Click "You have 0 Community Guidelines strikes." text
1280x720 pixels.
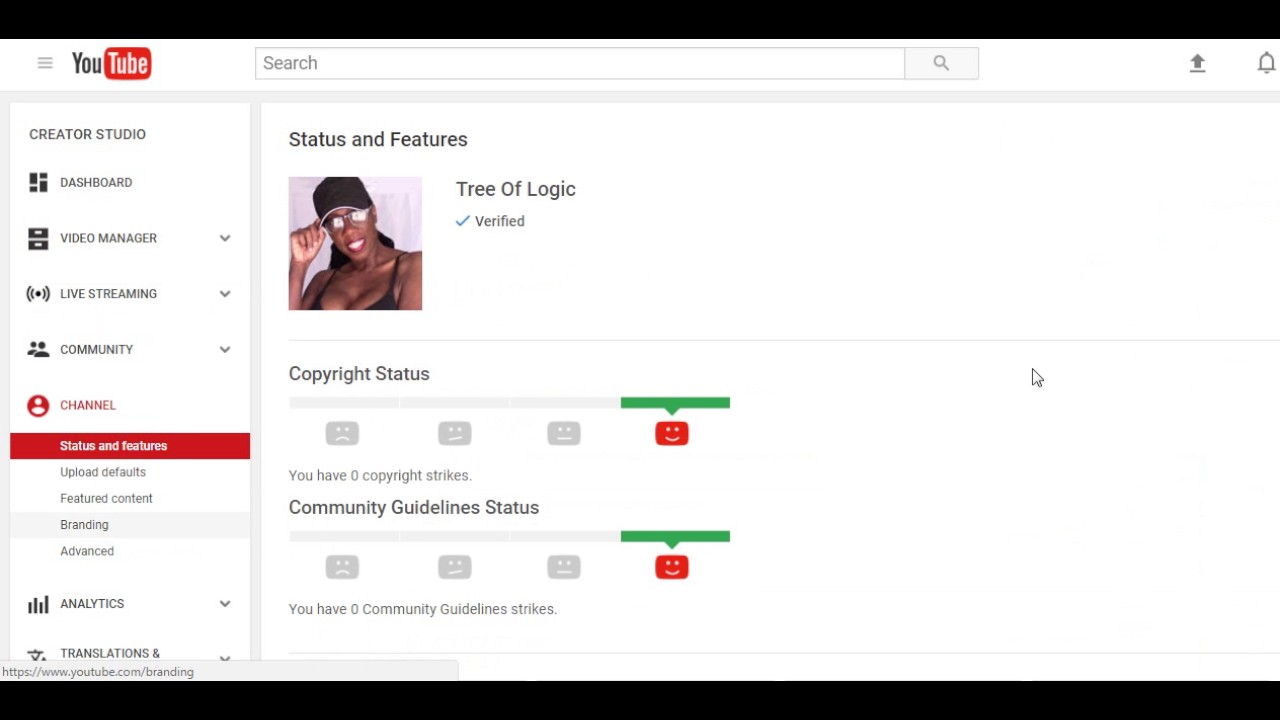[x=423, y=609]
